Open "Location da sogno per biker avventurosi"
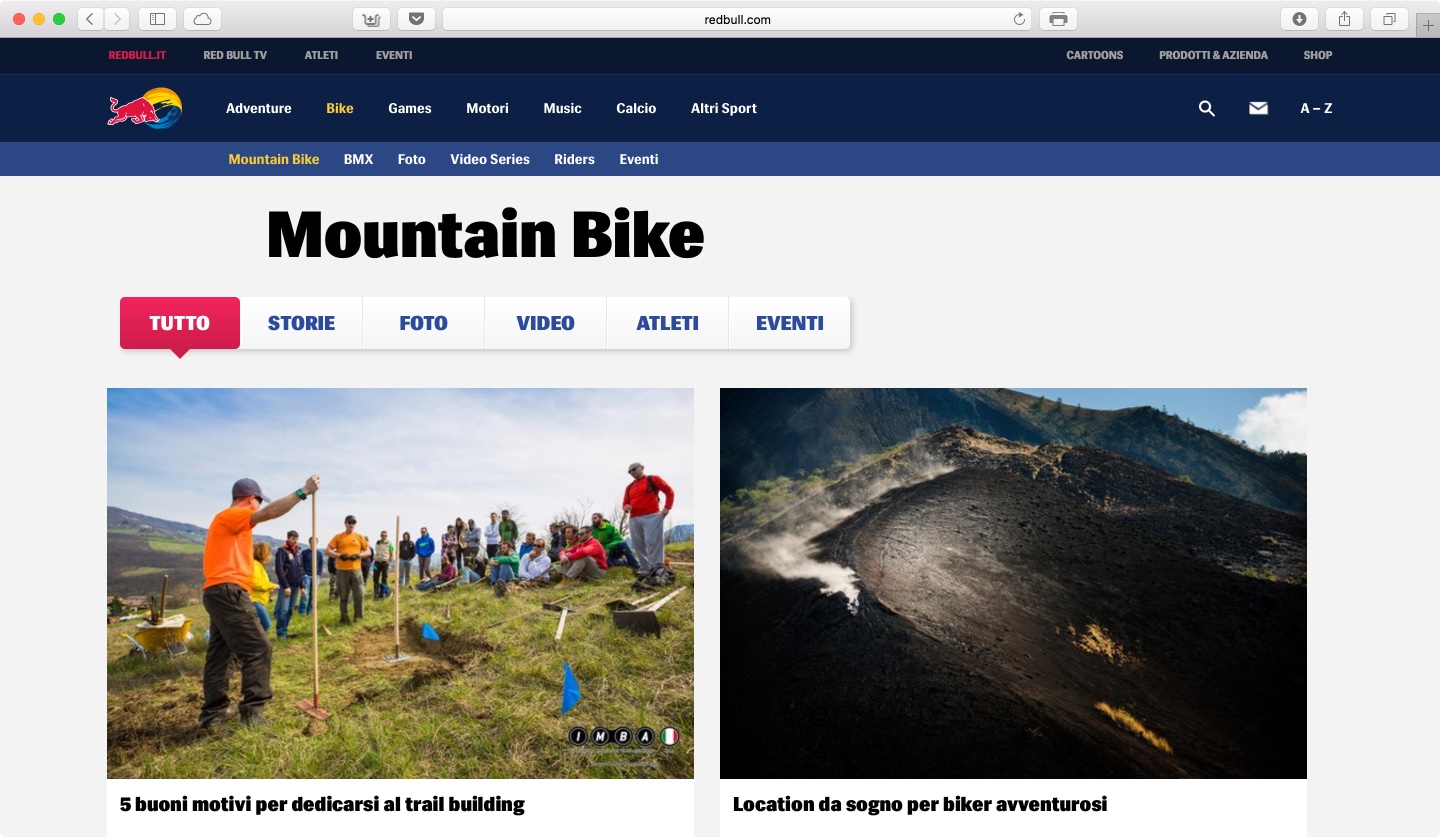The width and height of the screenshot is (1440, 837). click(920, 804)
